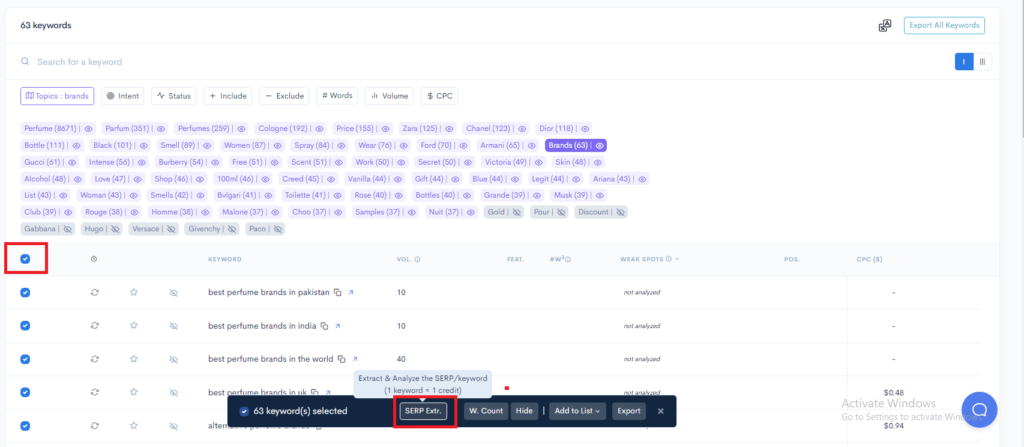Unhide the Versace topic tag
Screen dimensions: 1024x447
click(171, 229)
